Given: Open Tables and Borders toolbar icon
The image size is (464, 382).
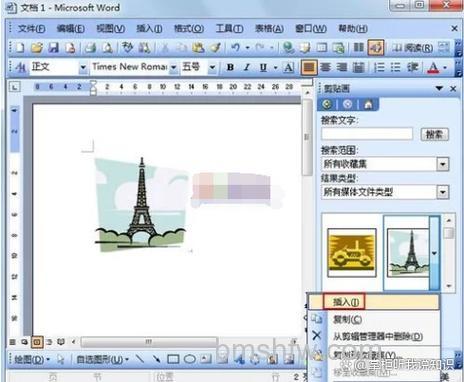Looking at the screenshot, I should coord(305,48).
